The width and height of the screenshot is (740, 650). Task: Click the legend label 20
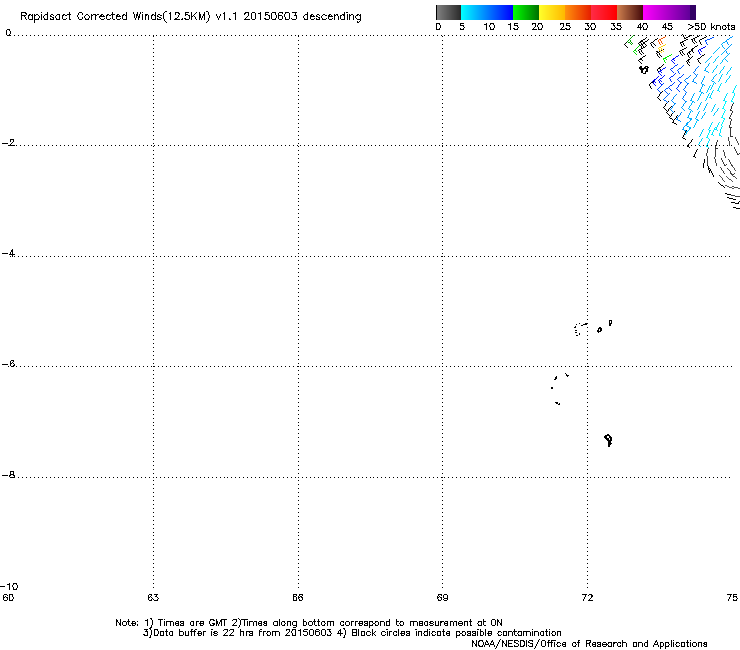(537, 27)
